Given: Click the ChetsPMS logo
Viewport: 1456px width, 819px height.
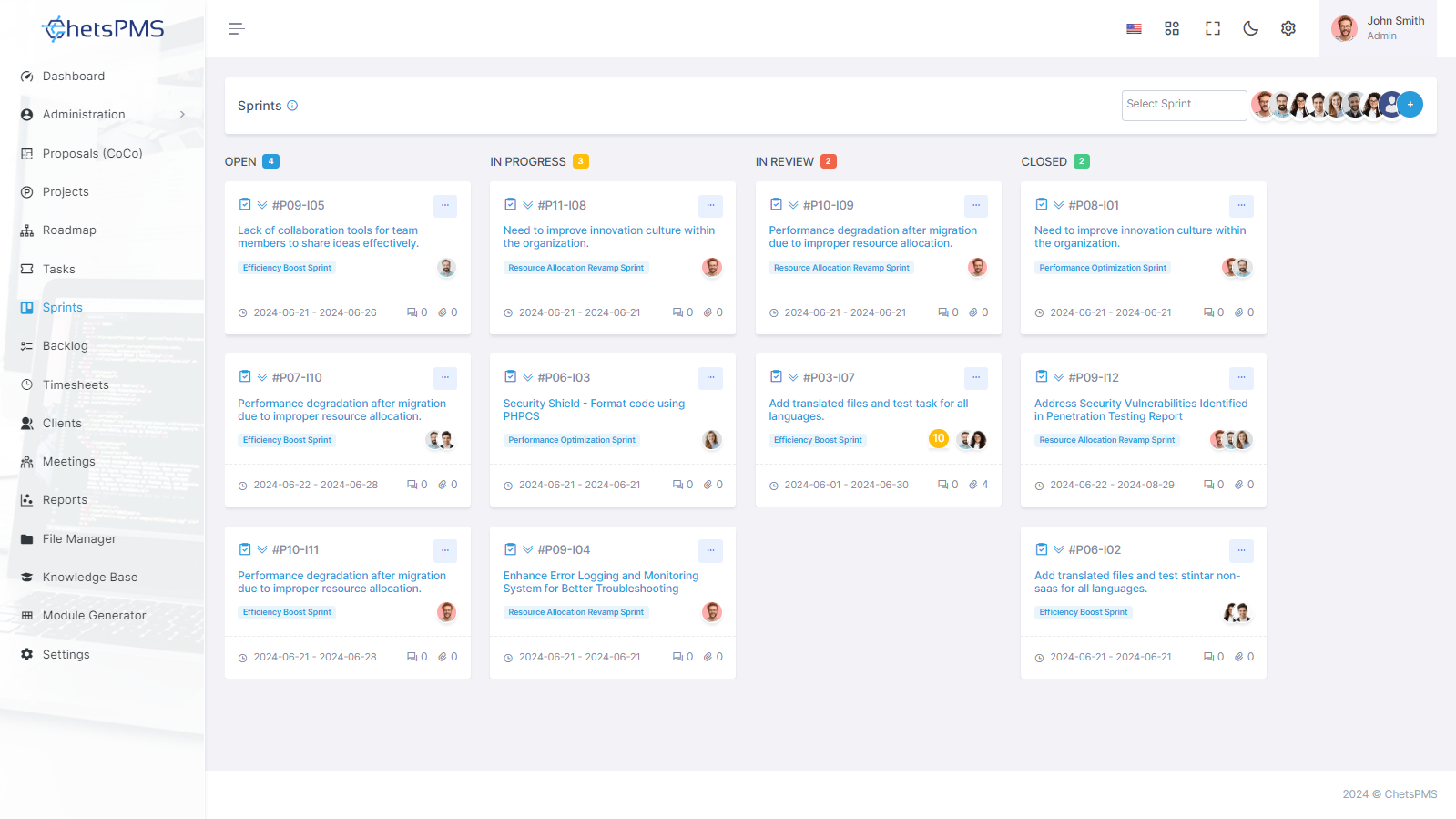Looking at the screenshot, I should [x=103, y=29].
